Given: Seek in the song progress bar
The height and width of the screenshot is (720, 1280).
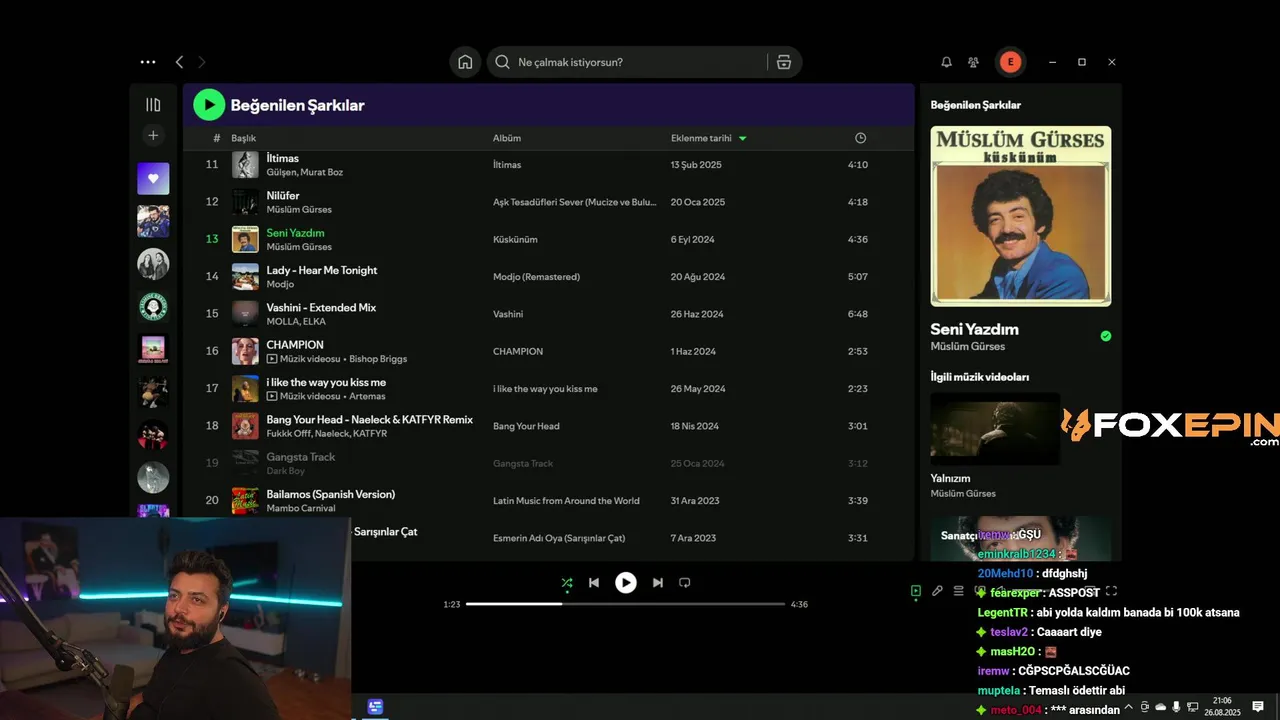Looking at the screenshot, I should point(625,604).
